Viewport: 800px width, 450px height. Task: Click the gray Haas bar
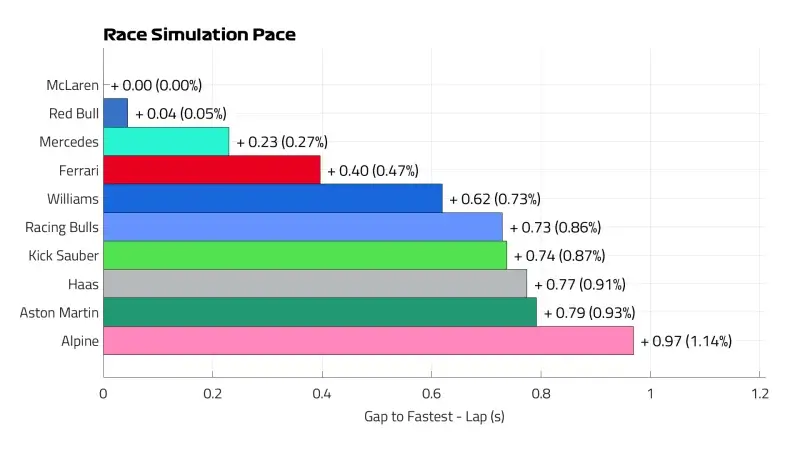click(315, 284)
